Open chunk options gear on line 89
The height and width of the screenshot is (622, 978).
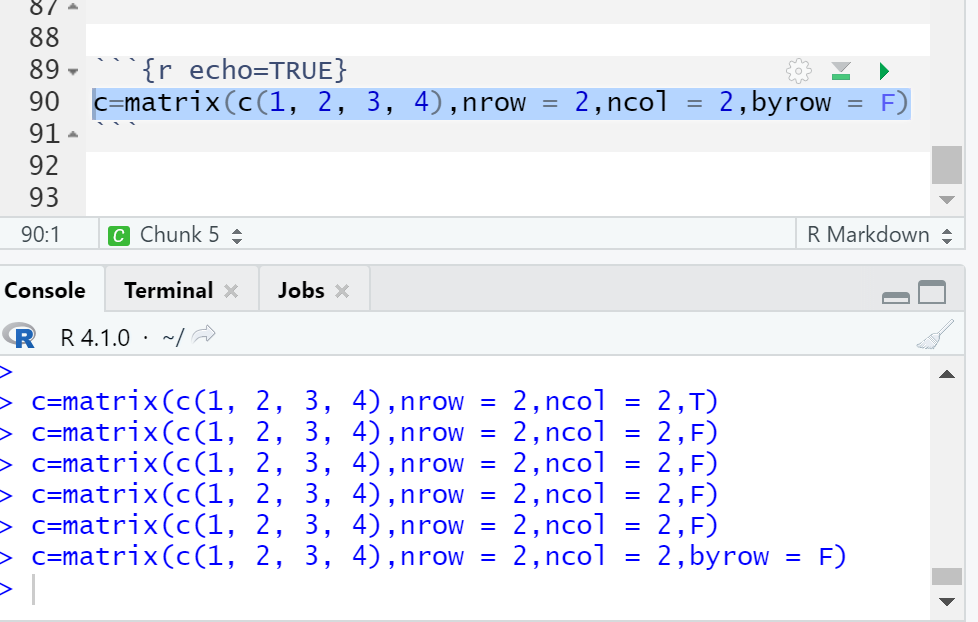pos(798,71)
